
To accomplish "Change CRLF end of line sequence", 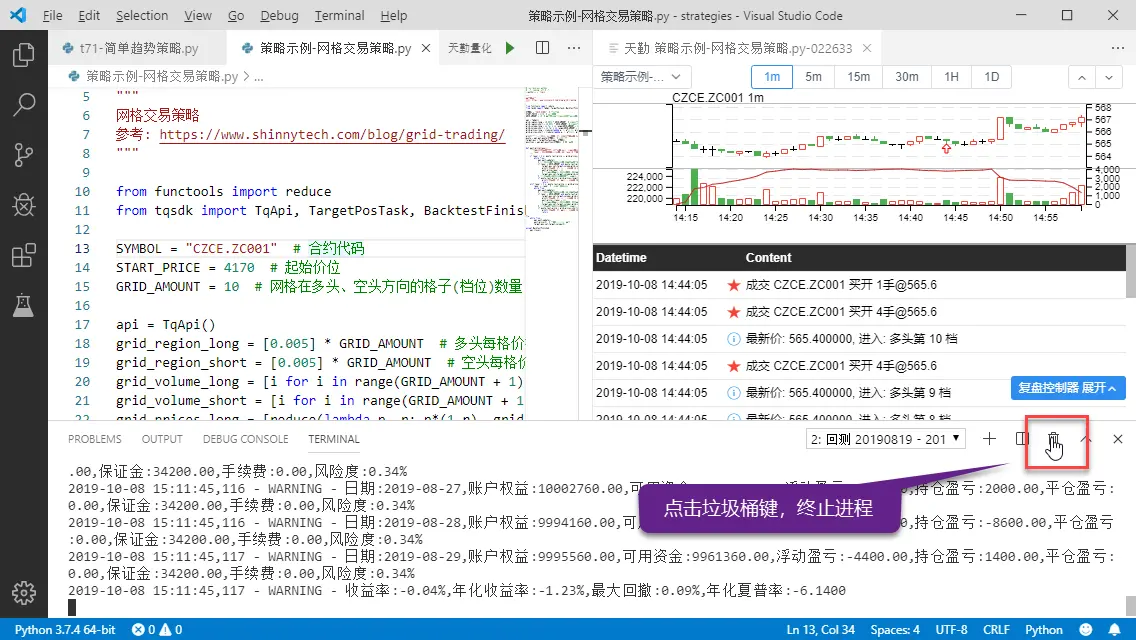I will click(995, 630).
